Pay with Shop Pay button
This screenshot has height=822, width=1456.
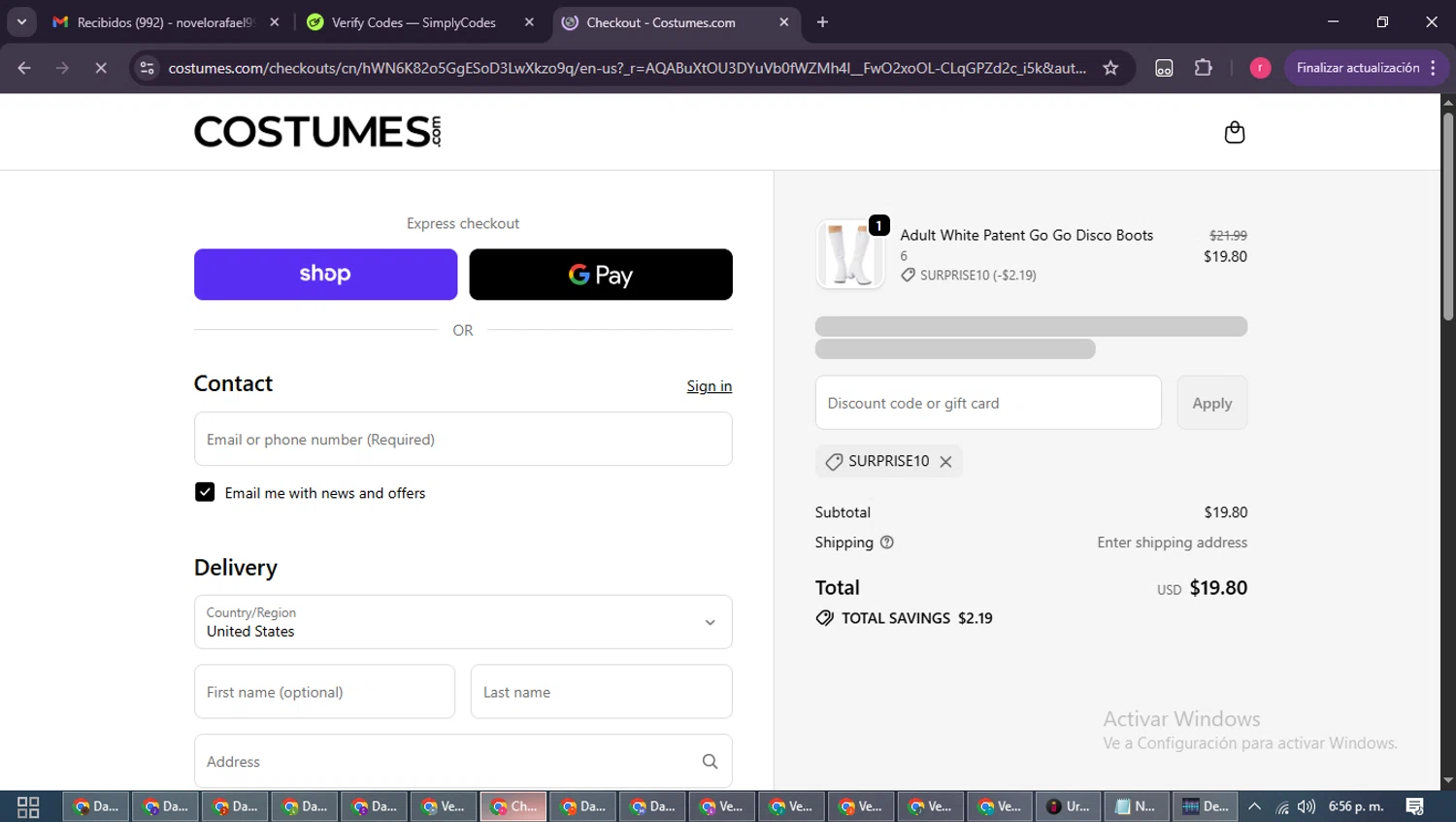pos(325,275)
